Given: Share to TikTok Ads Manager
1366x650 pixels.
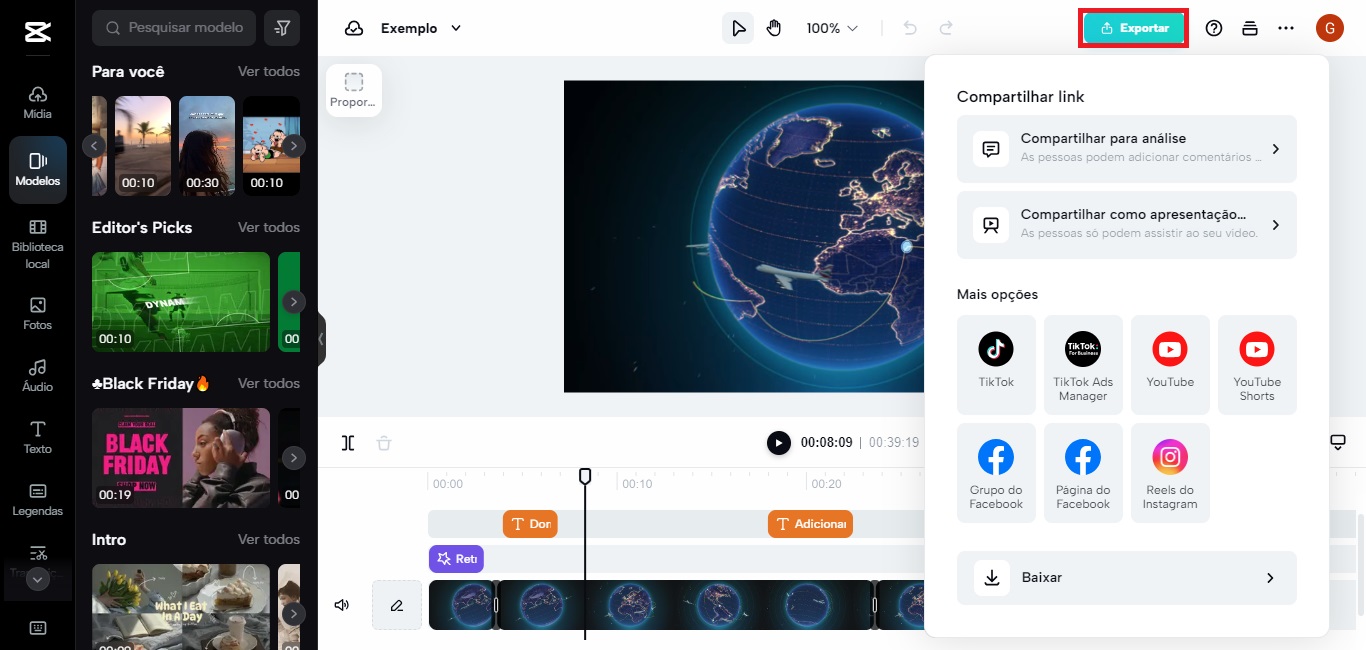Looking at the screenshot, I should coord(1083,364).
